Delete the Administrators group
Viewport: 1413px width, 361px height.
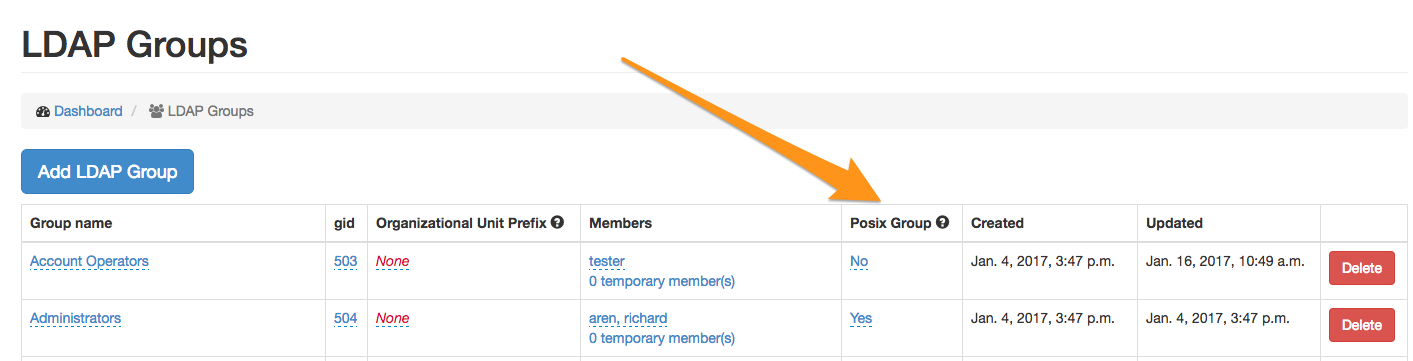[1361, 325]
